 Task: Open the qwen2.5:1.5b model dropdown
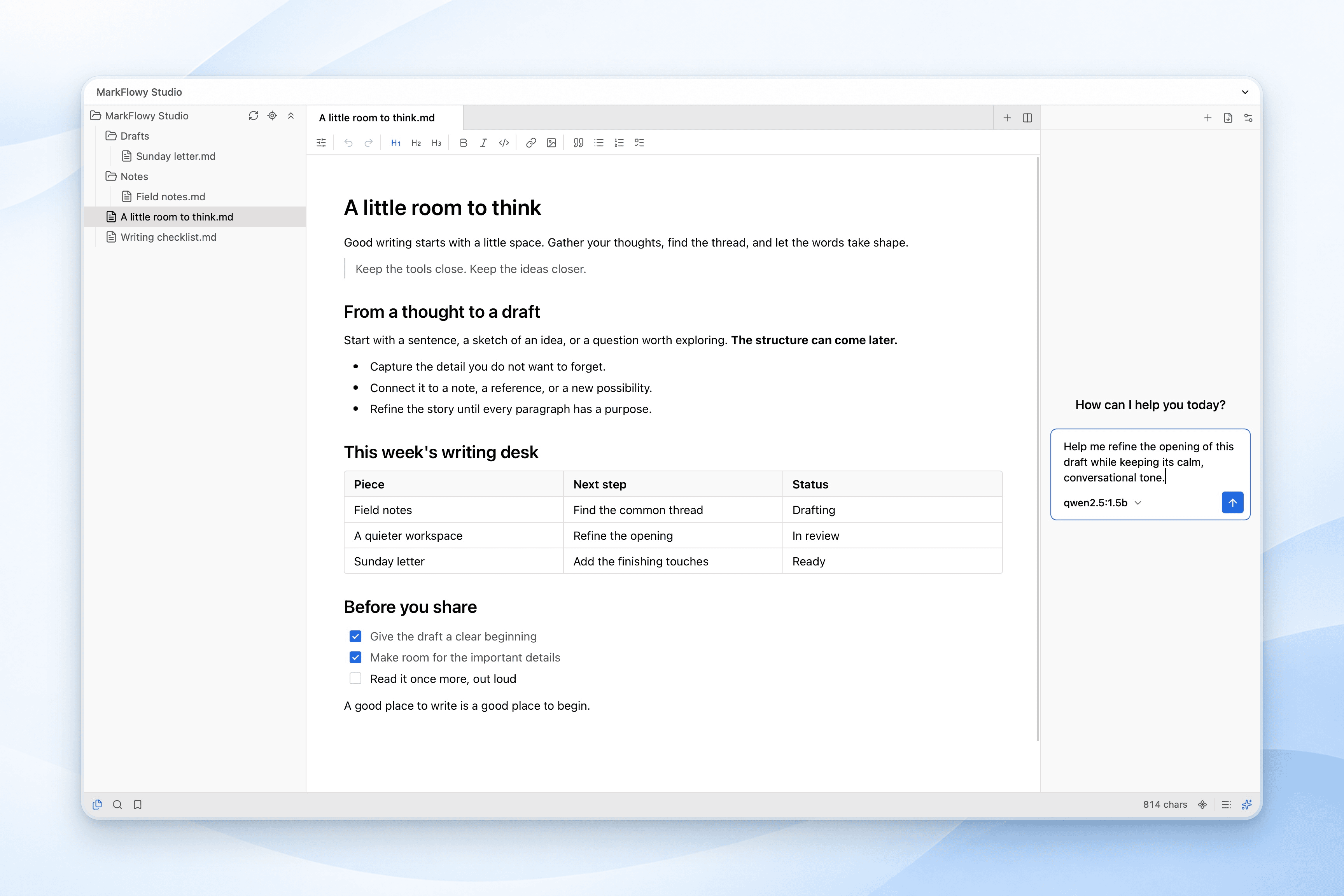(x=1102, y=503)
